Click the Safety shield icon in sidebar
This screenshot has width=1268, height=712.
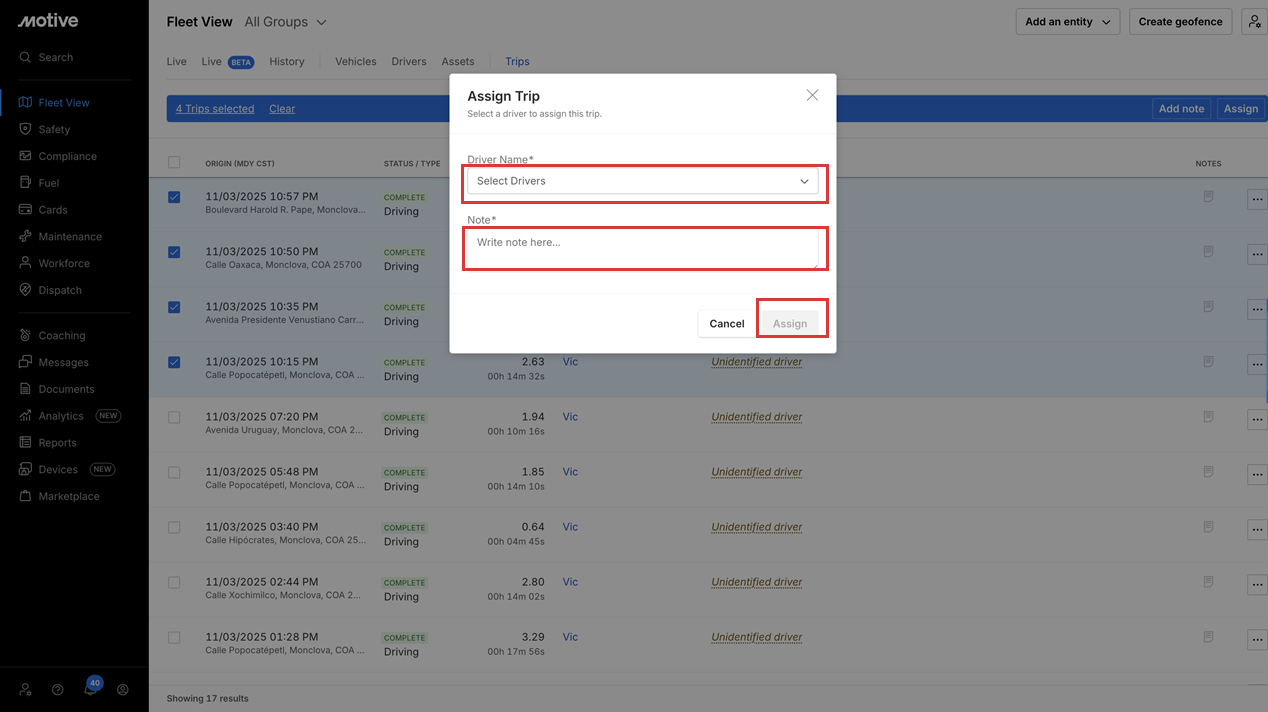26,129
